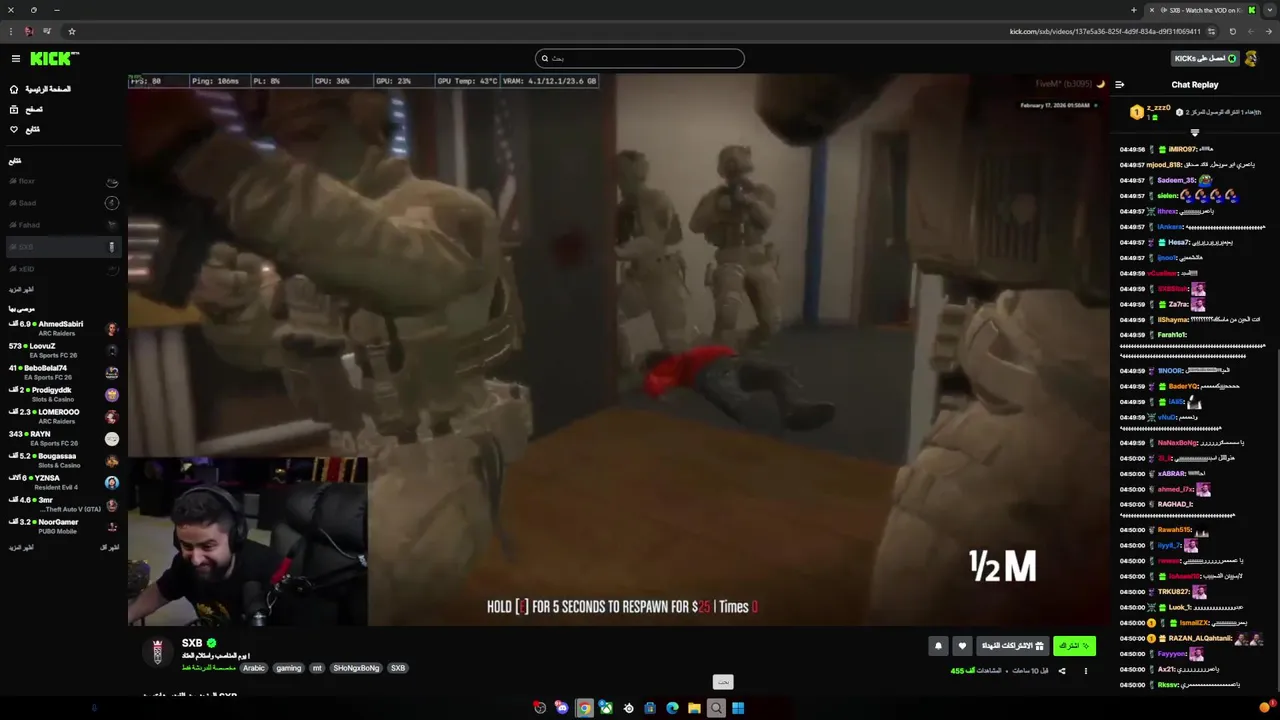Open a new browser tab with plus
This screenshot has width=1280, height=720.
[1133, 10]
